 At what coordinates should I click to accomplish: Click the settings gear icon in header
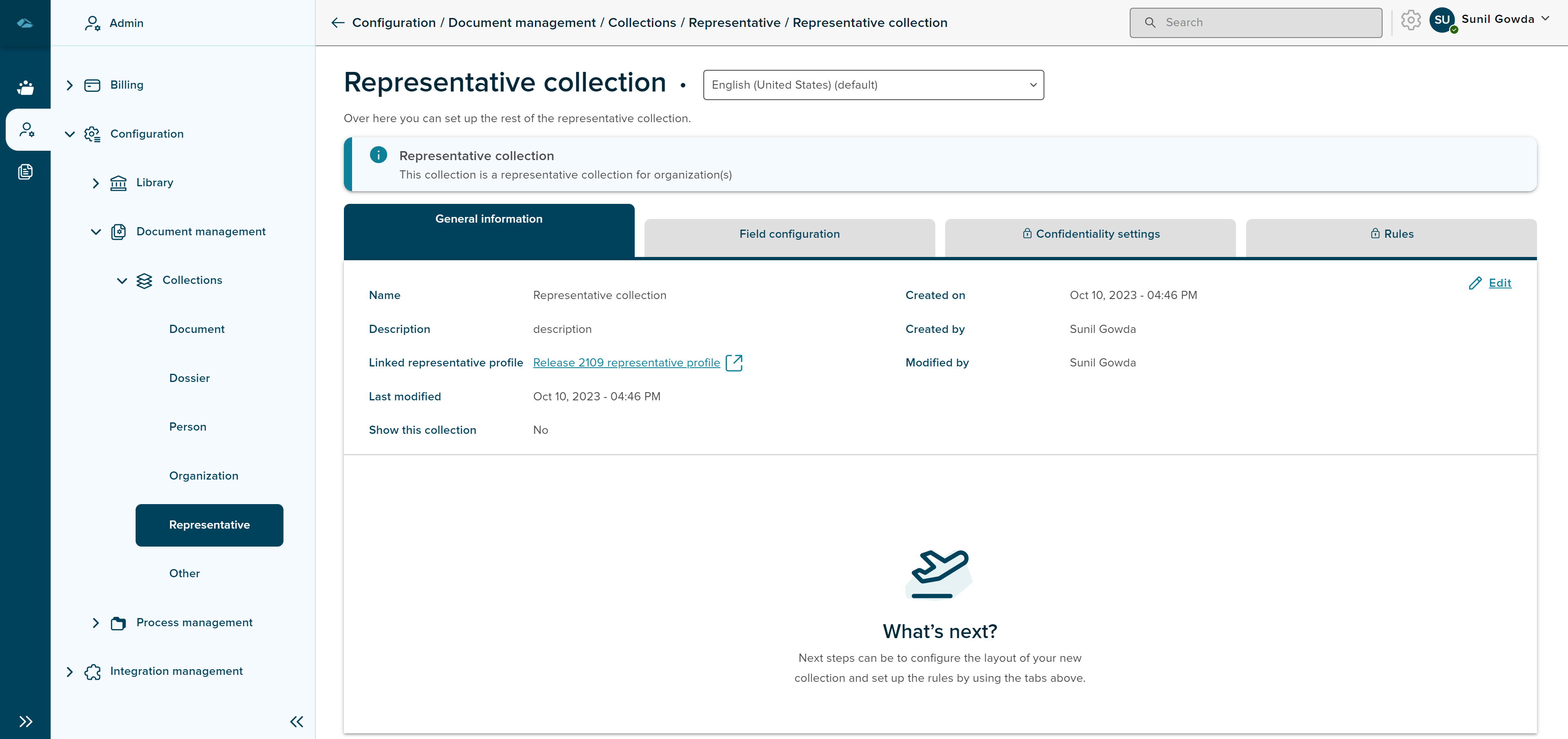coord(1410,20)
